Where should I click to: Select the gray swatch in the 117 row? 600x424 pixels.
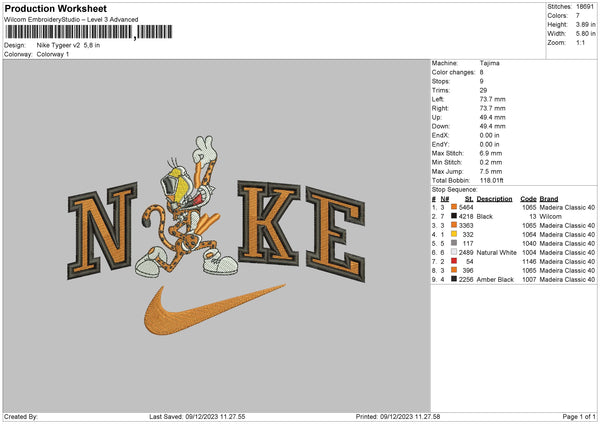click(x=454, y=243)
